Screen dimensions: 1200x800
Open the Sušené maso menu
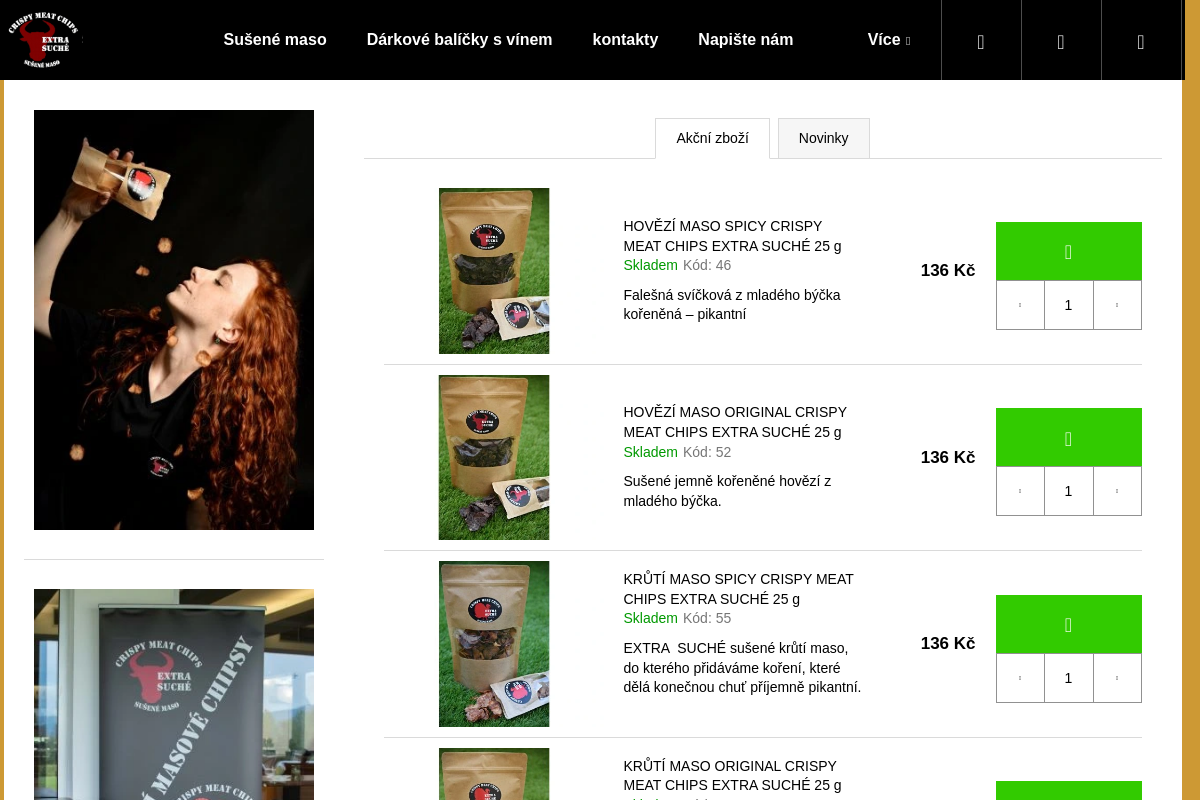275,40
